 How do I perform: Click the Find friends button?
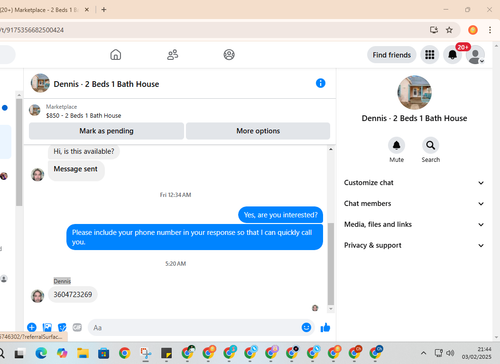392,55
